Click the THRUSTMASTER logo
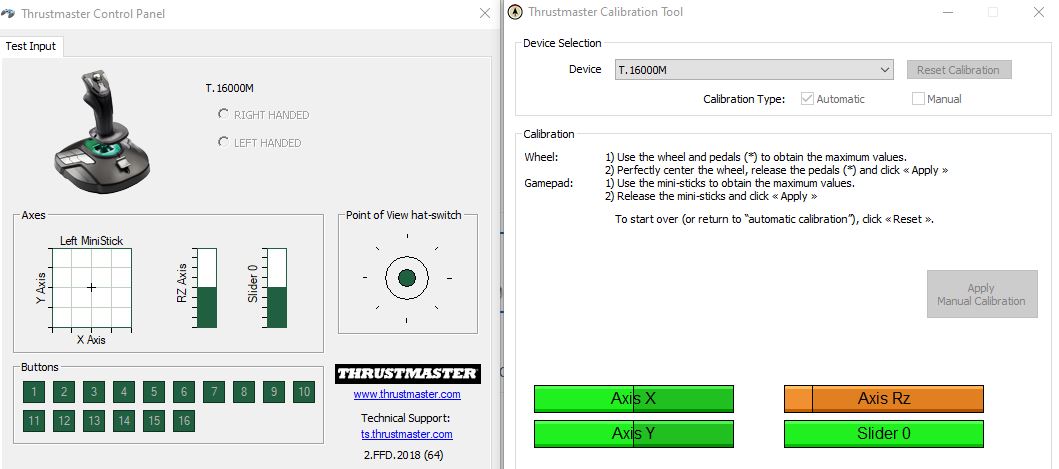Viewport: 1059px width, 469px height. tap(407, 374)
